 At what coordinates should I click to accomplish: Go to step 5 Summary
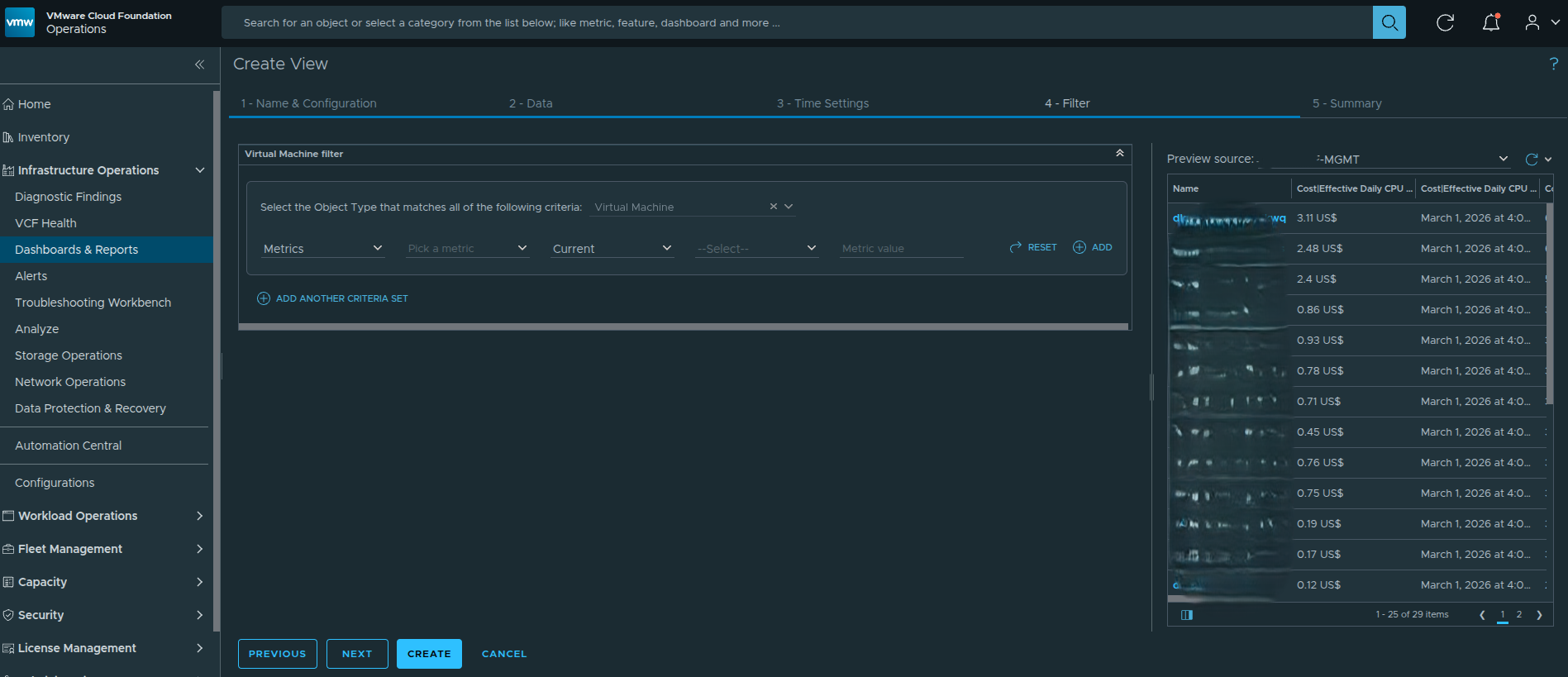tap(1346, 103)
